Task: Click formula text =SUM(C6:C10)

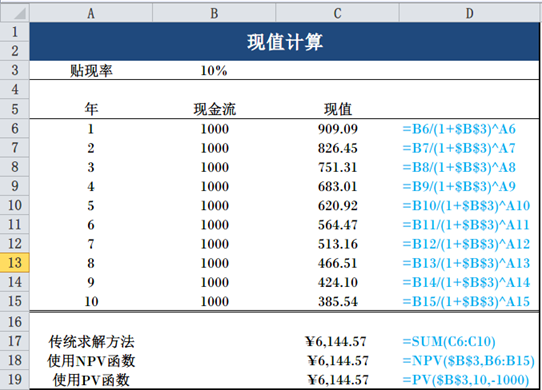Action: tap(449, 342)
